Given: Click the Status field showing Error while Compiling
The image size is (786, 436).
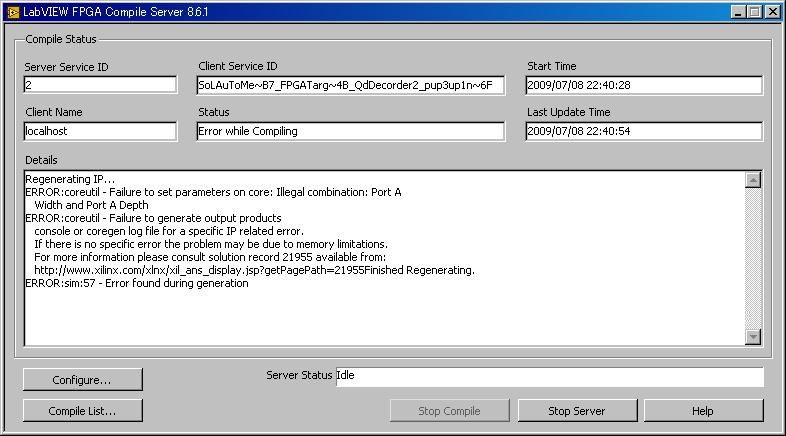Looking at the screenshot, I should click(351, 131).
